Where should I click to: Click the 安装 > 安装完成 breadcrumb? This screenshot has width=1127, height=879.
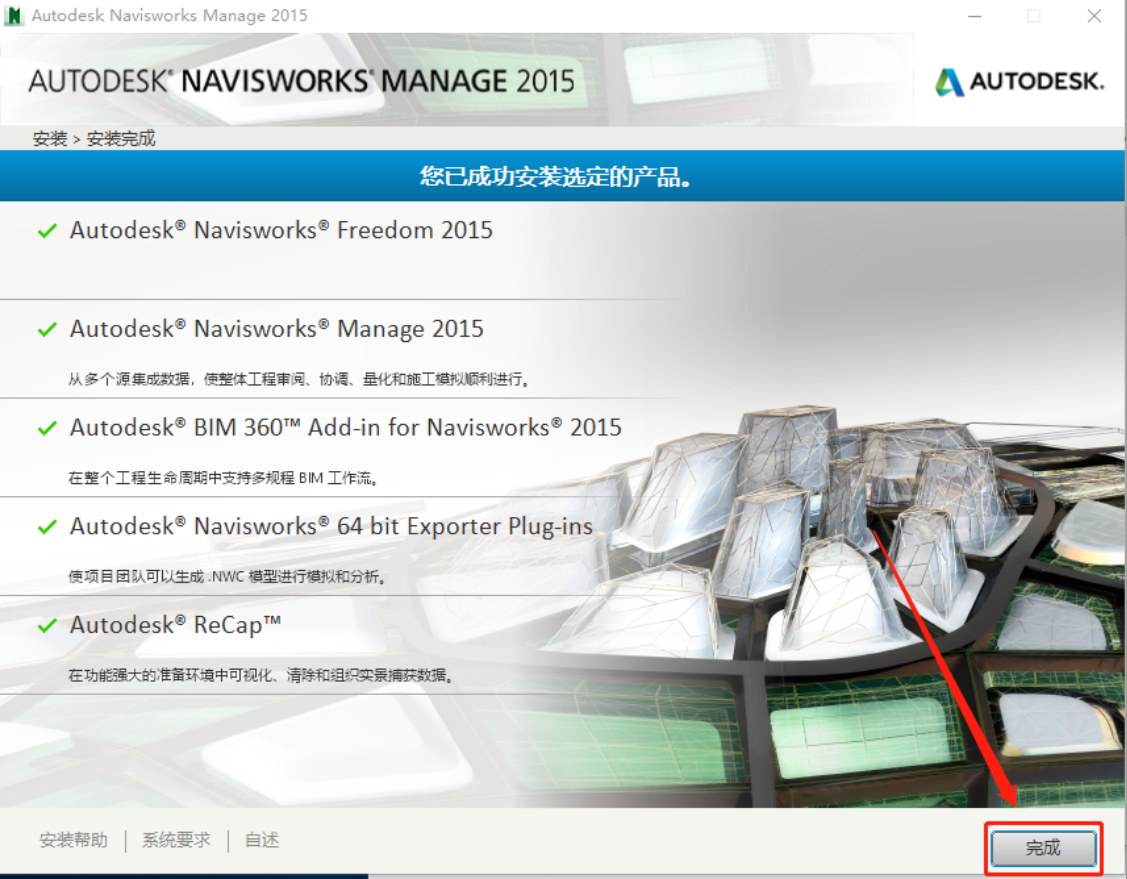click(94, 139)
